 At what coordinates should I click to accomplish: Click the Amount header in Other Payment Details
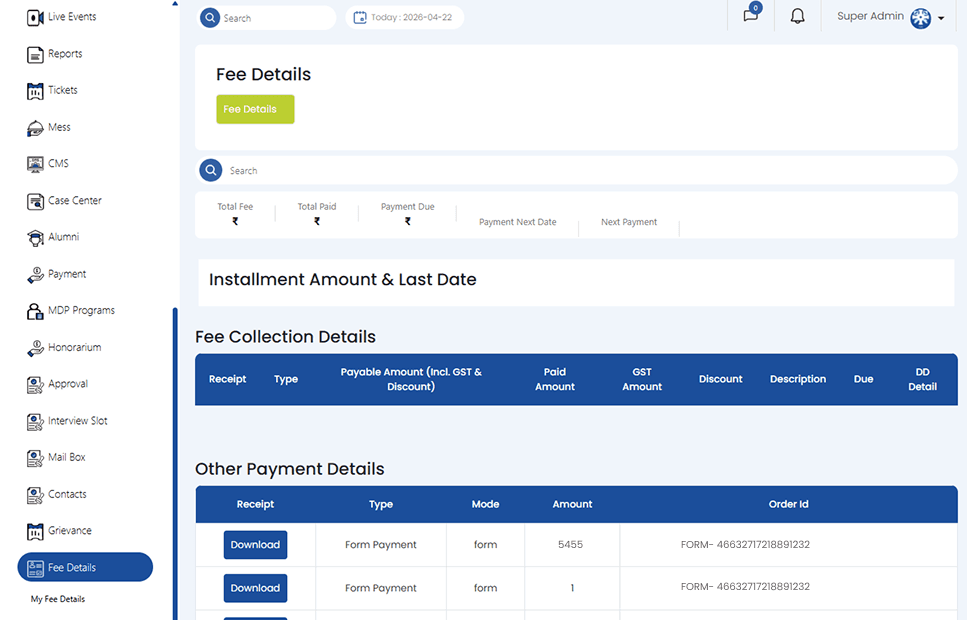click(572, 504)
